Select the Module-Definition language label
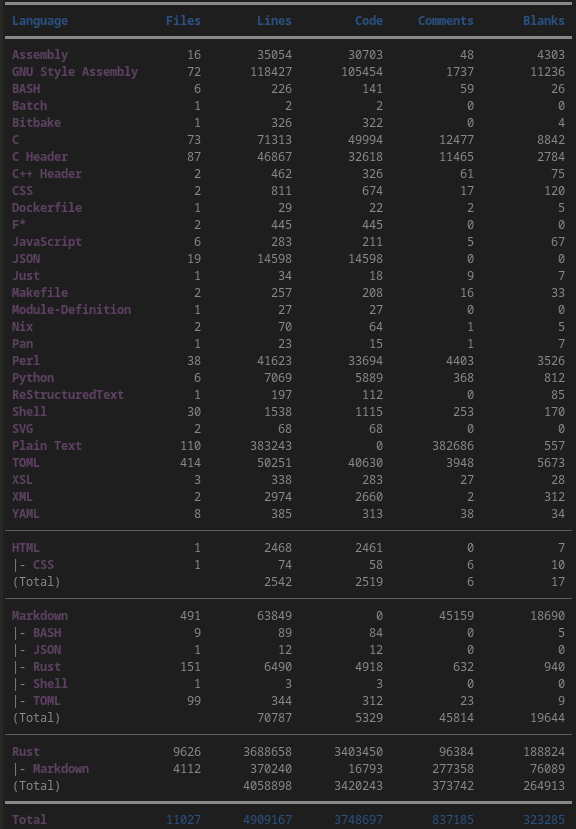 (x=71, y=309)
